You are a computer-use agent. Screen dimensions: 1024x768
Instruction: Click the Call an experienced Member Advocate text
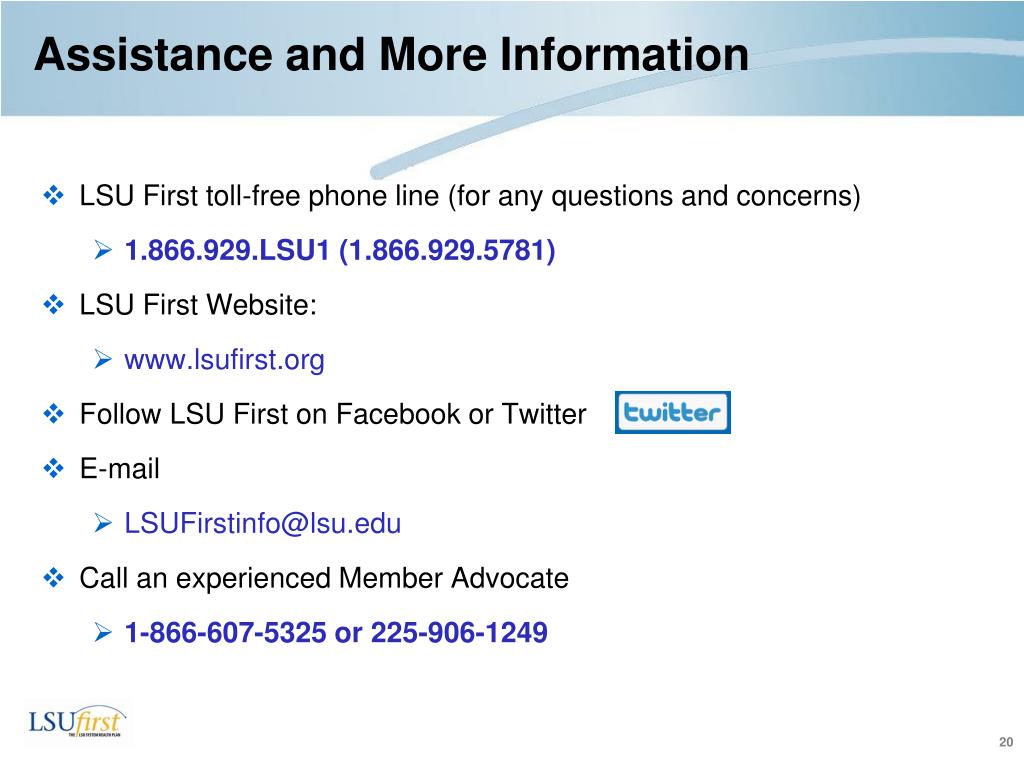point(324,578)
